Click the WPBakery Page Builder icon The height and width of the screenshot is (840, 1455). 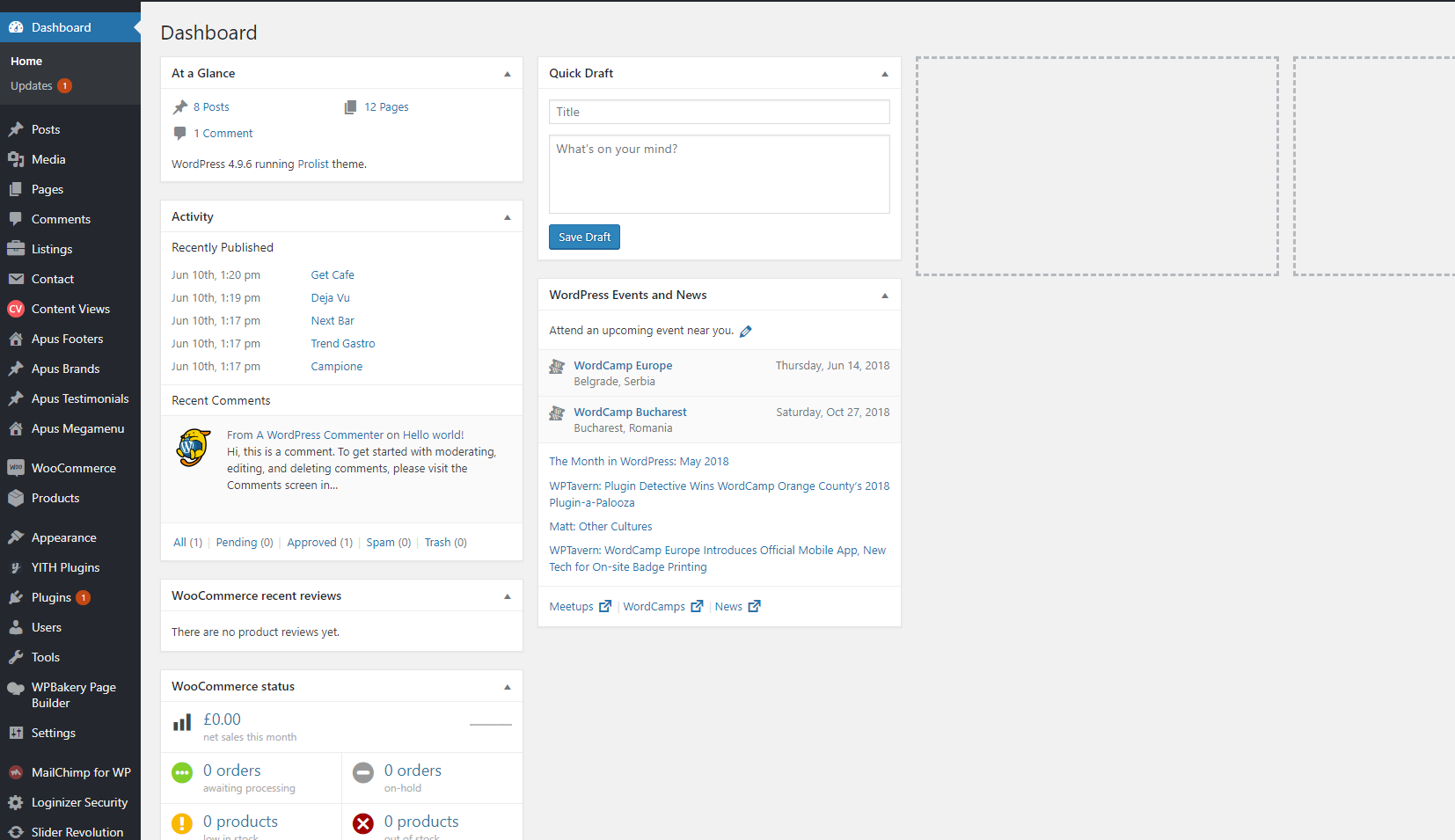click(16, 688)
